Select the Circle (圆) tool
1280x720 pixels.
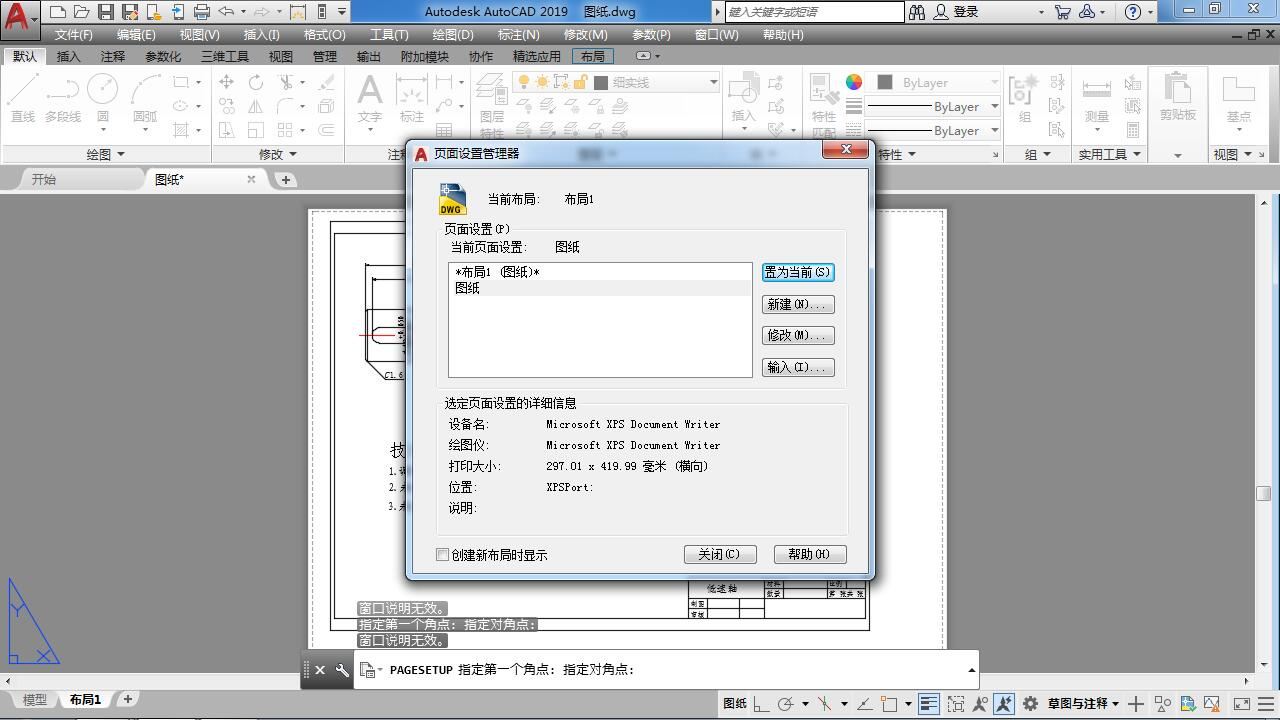(103, 98)
